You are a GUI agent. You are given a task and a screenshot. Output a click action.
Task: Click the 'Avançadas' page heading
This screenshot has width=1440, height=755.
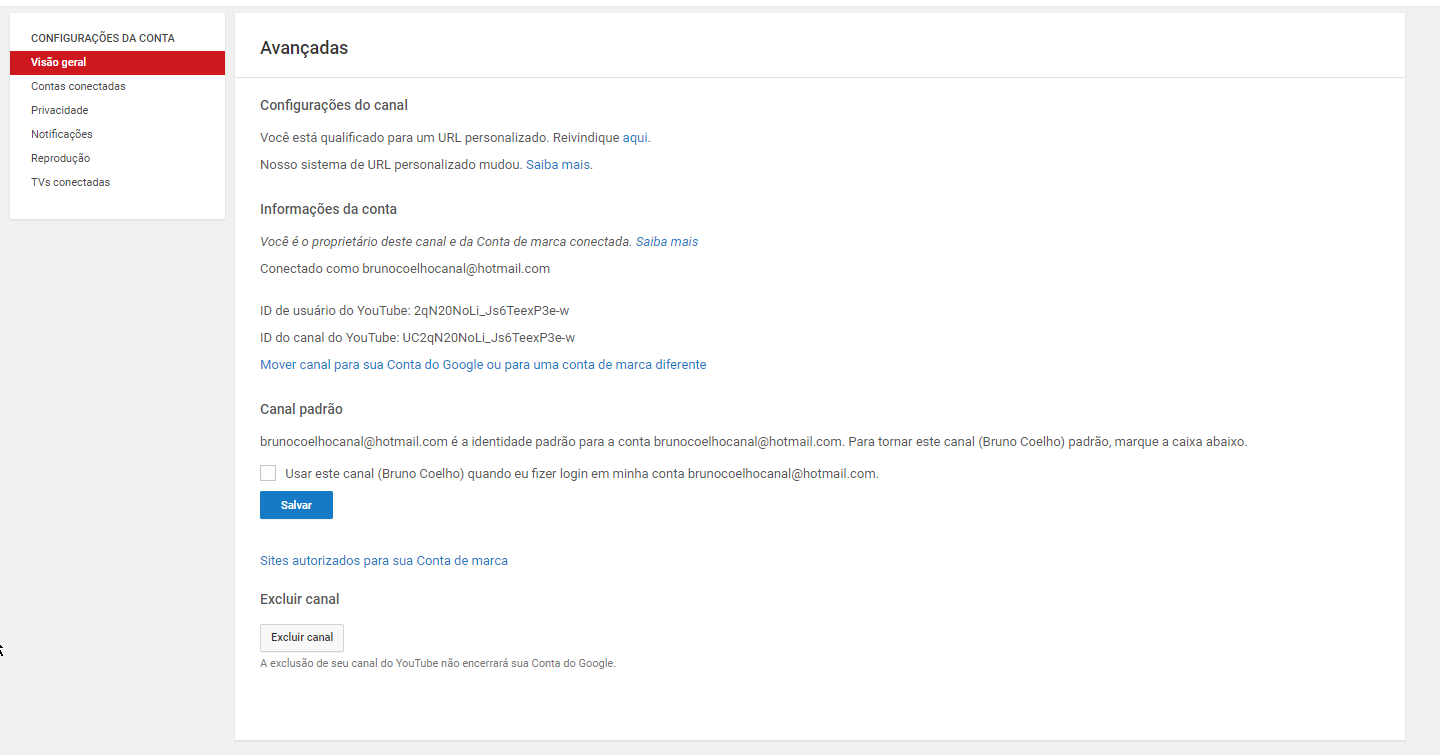(304, 48)
